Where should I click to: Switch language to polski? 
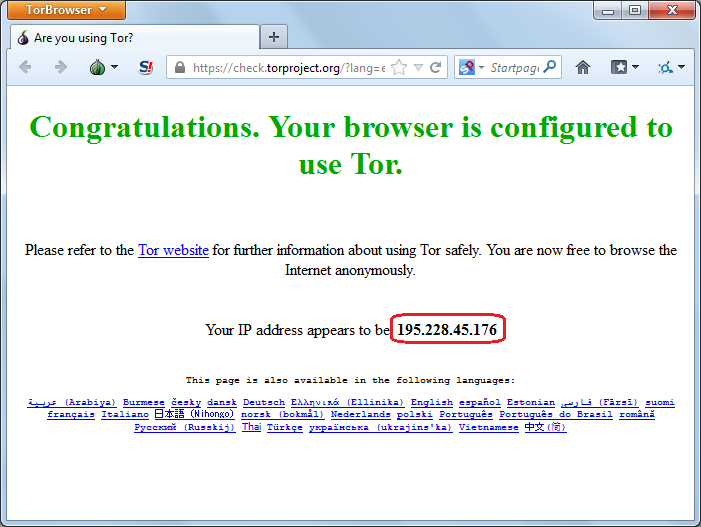(414, 414)
